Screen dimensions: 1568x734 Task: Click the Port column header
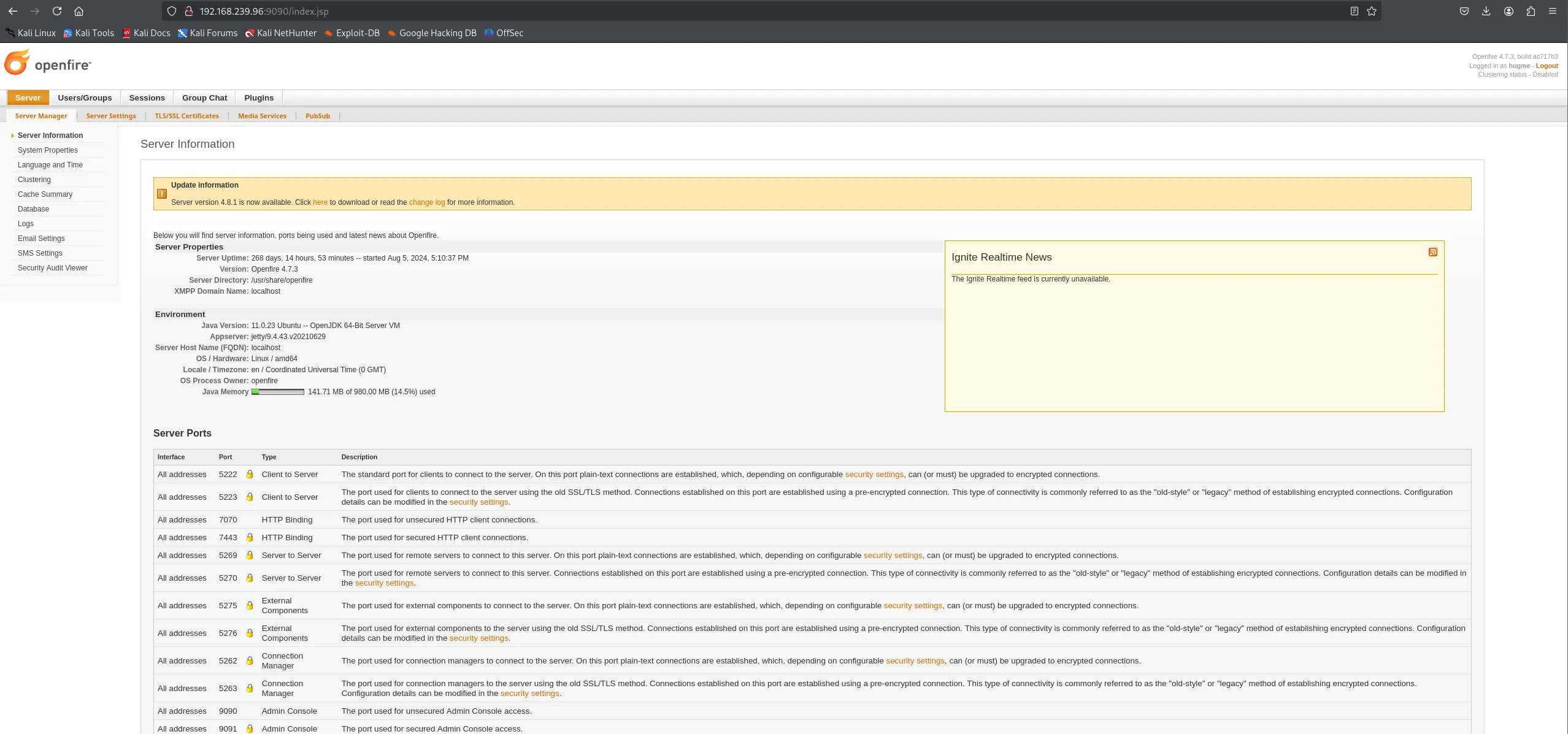click(x=225, y=457)
